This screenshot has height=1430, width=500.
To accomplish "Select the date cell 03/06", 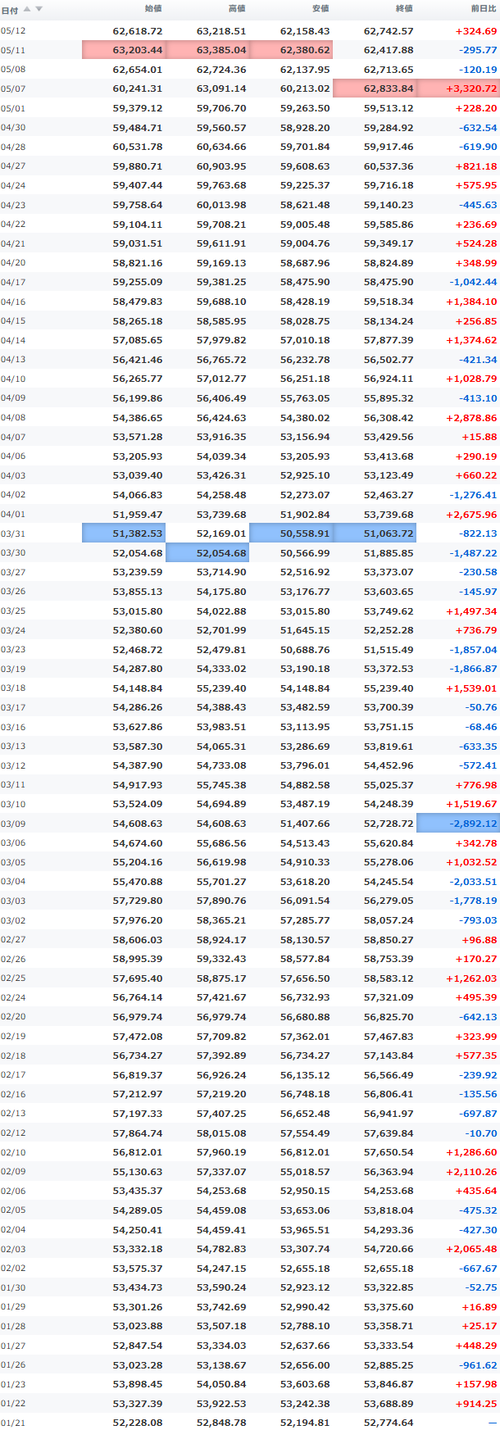I will [11, 842].
